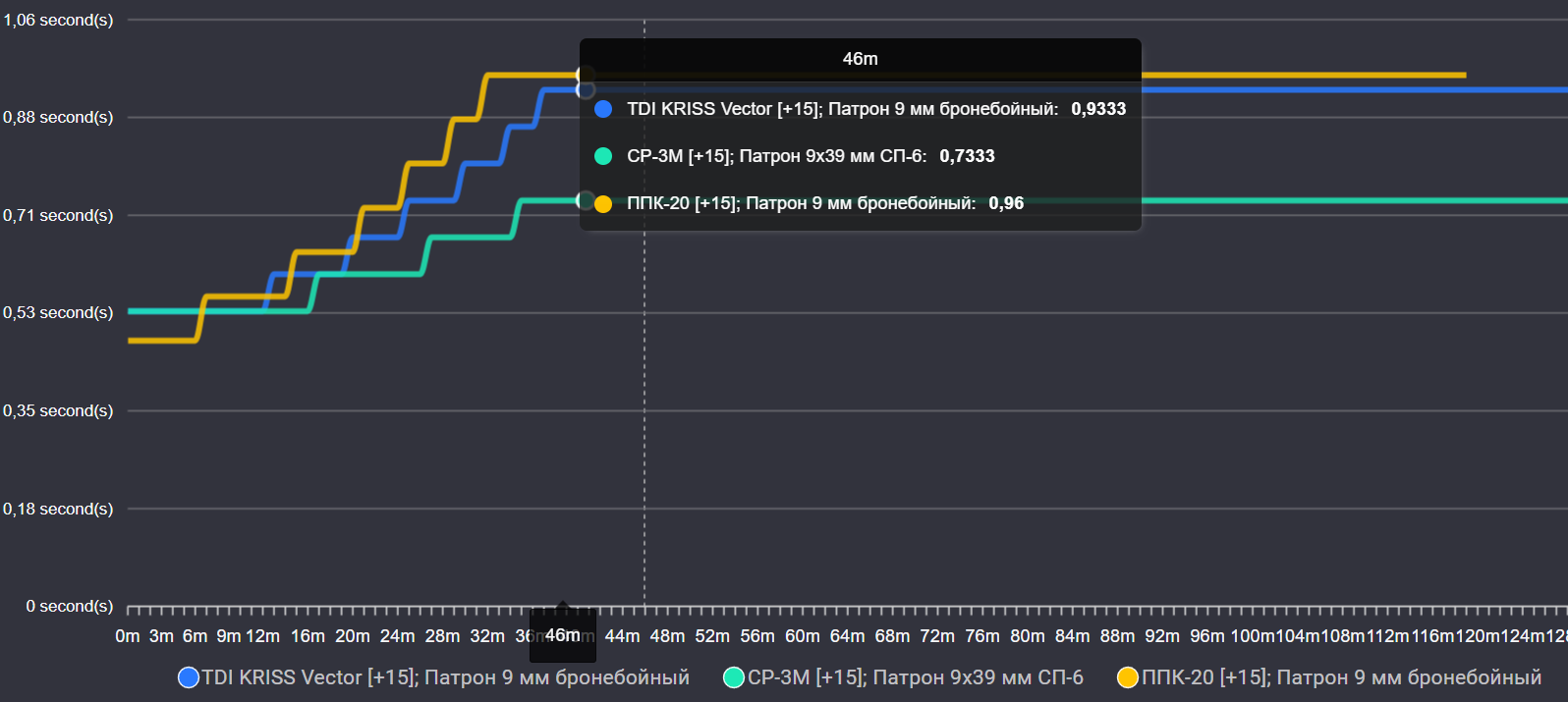
Task: Click the 28m label on the x-axis
Action: coord(442,636)
